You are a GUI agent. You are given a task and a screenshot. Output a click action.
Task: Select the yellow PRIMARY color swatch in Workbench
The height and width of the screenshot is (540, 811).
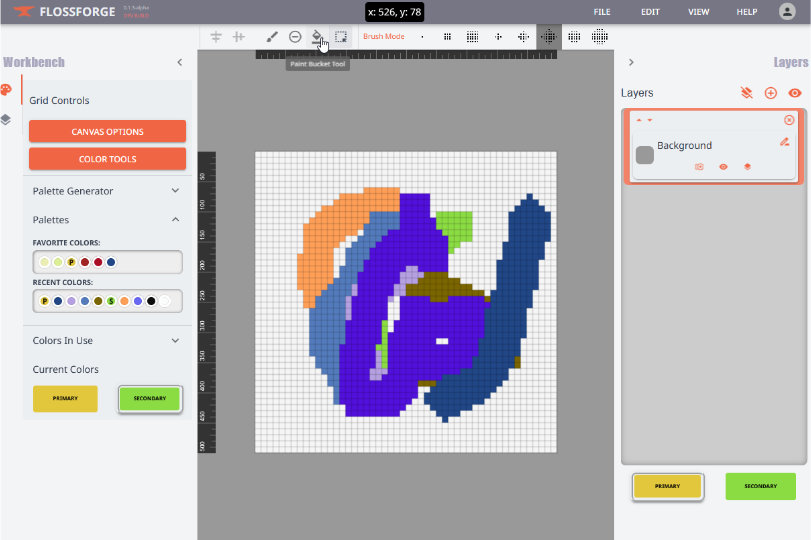pyautogui.click(x=65, y=399)
